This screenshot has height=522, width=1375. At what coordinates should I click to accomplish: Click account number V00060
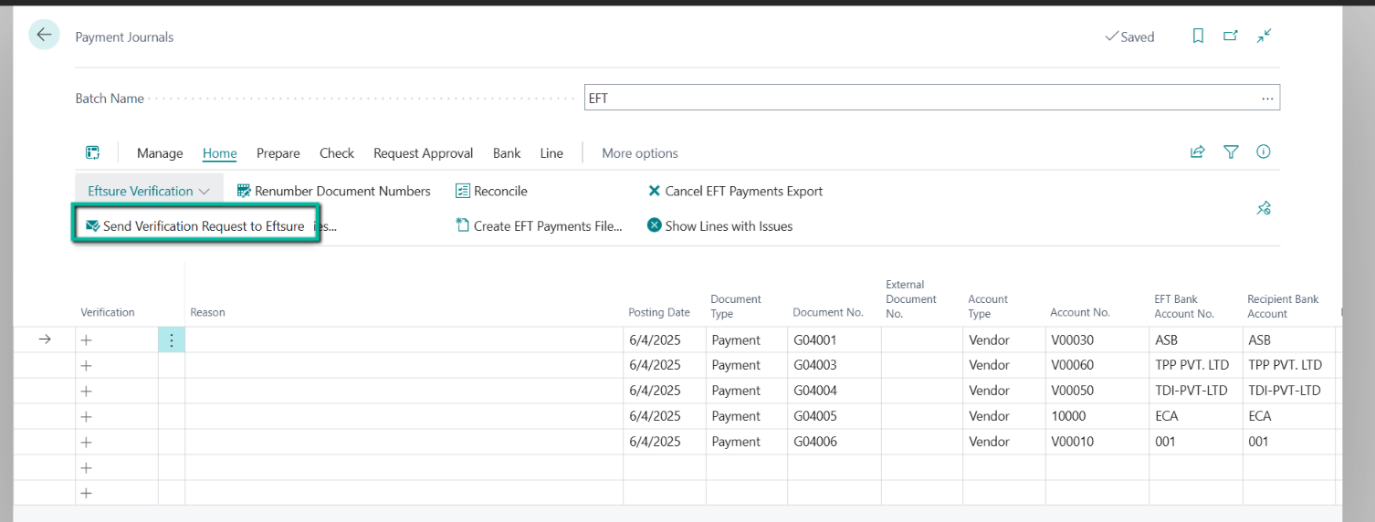tap(1072, 365)
